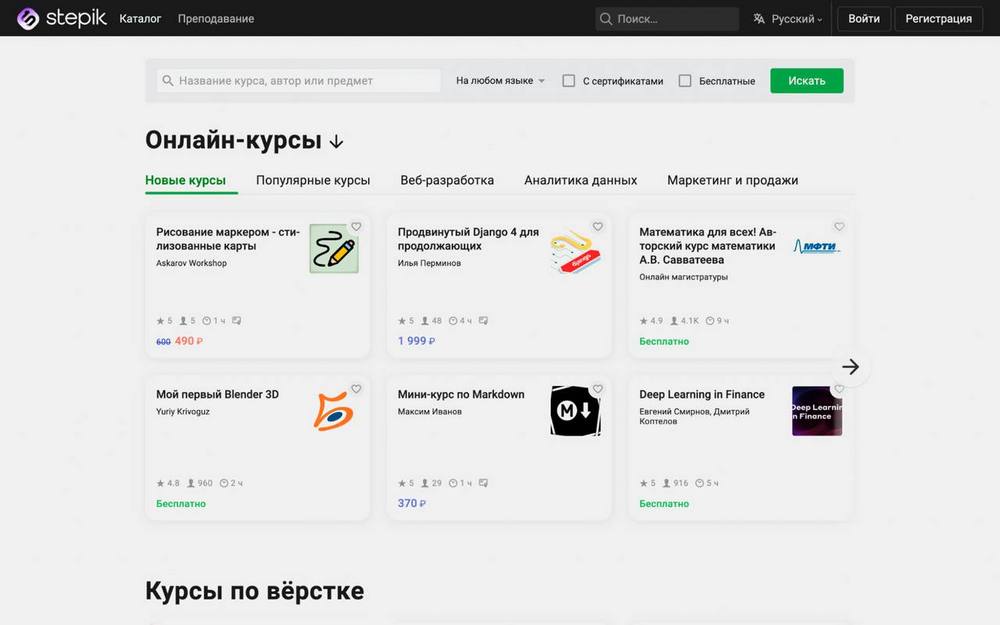The height and width of the screenshot is (625, 1000).
Task: Open the На любом языке dropdown
Action: coord(500,81)
